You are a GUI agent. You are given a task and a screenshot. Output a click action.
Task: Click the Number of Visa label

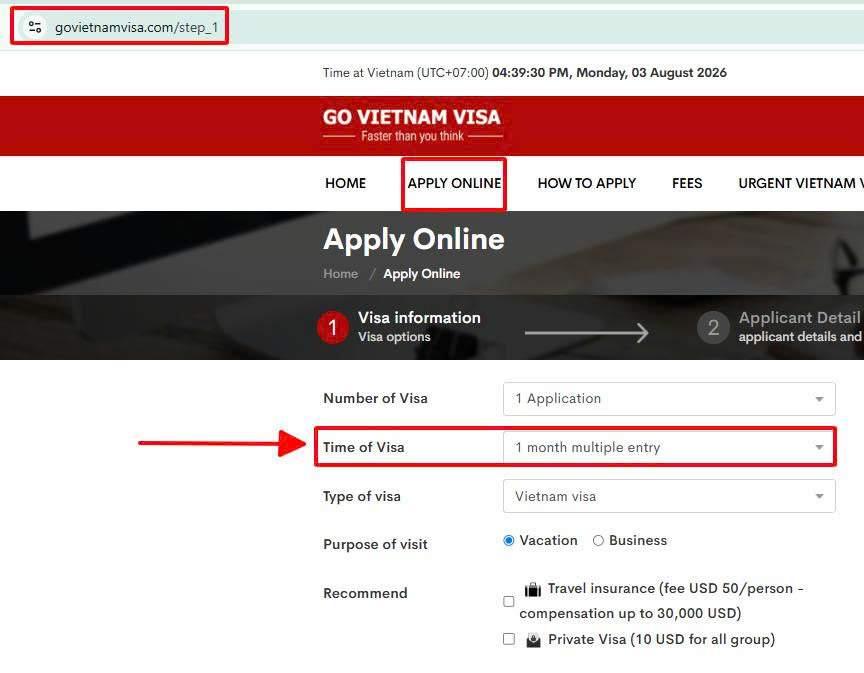click(375, 399)
